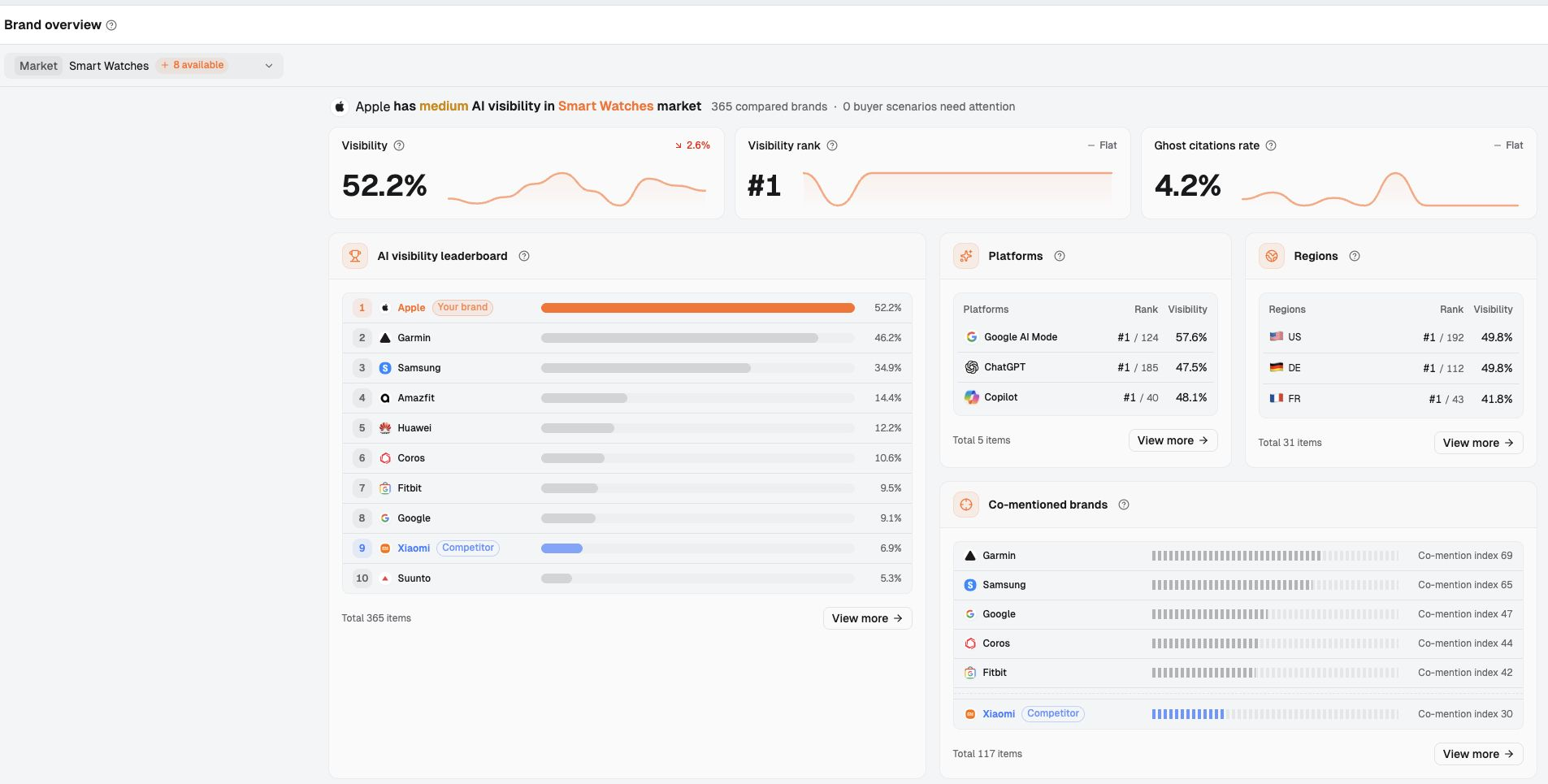Open the Visibility metric info icon

399,145
